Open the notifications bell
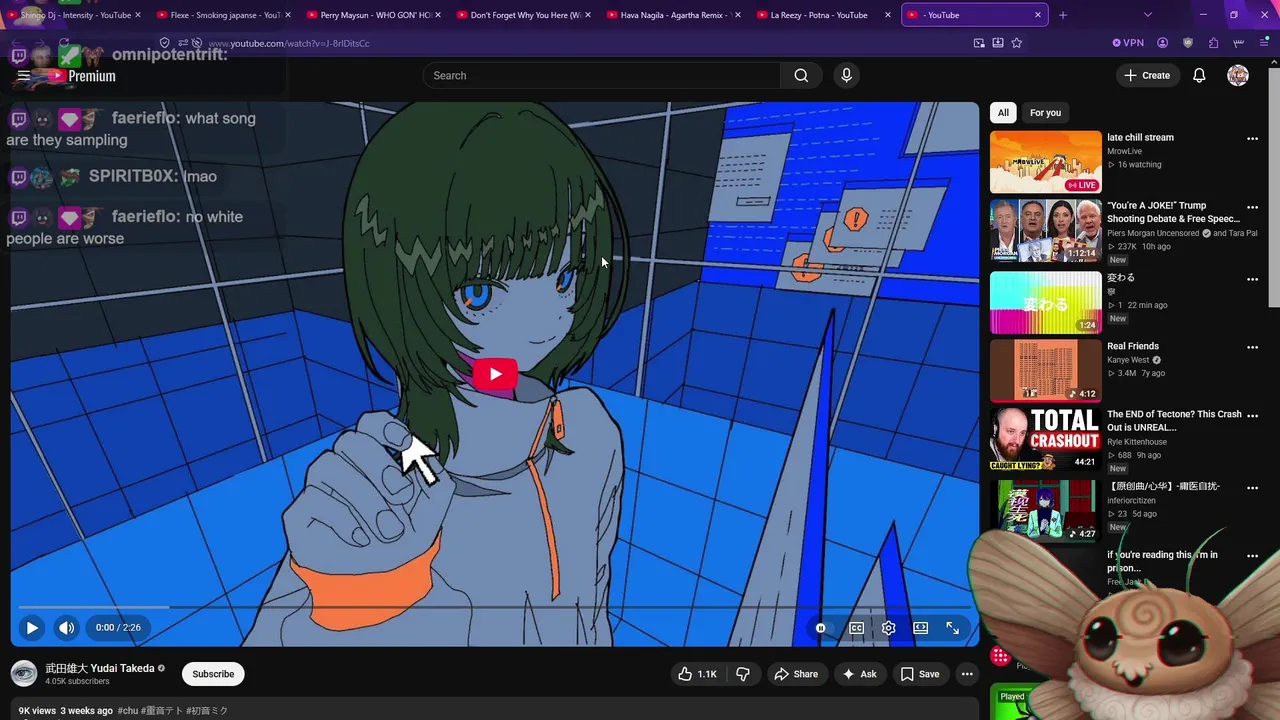This screenshot has width=1280, height=720. coord(1199,76)
